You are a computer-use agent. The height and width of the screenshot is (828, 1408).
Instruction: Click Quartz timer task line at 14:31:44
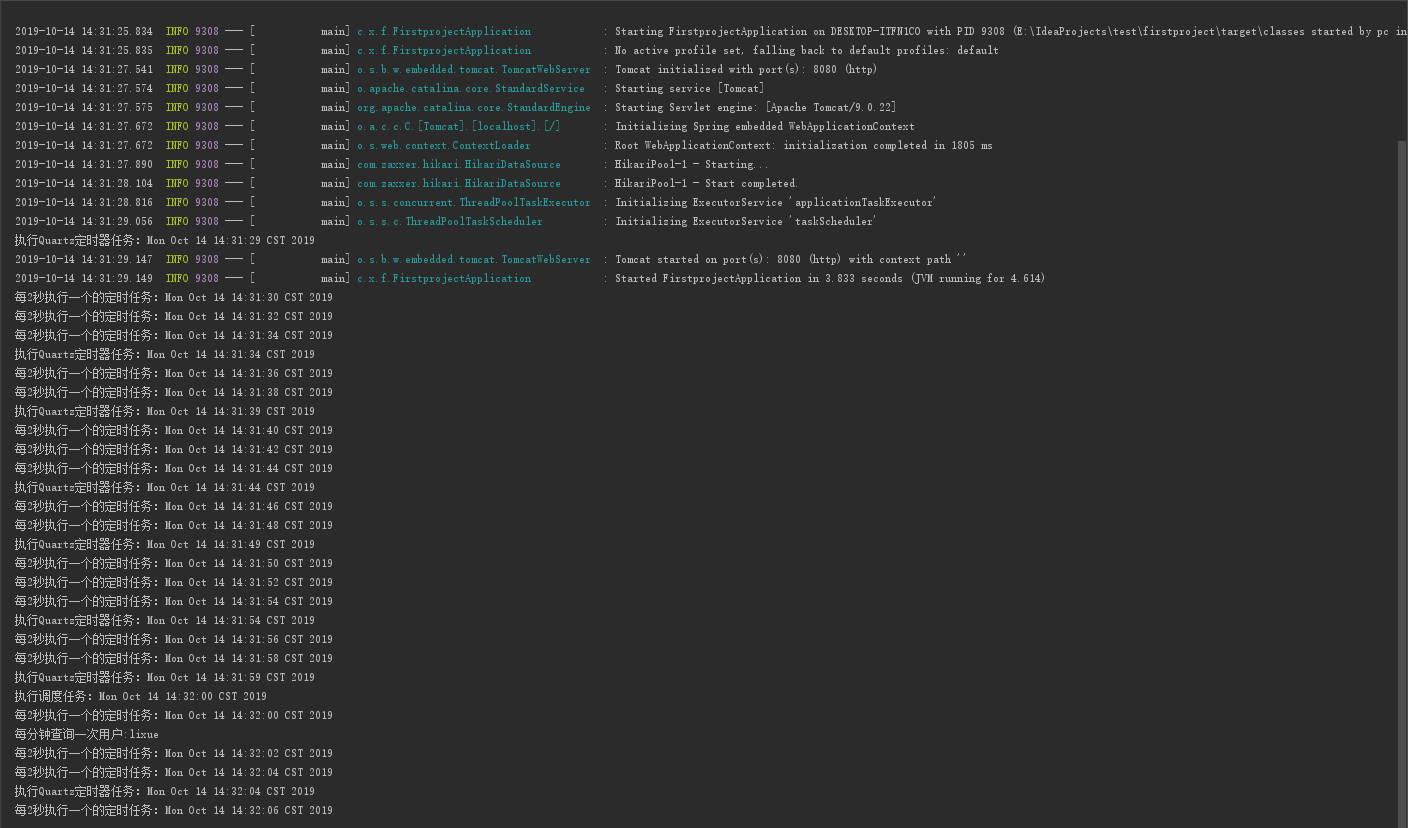pyautogui.click(x=165, y=488)
